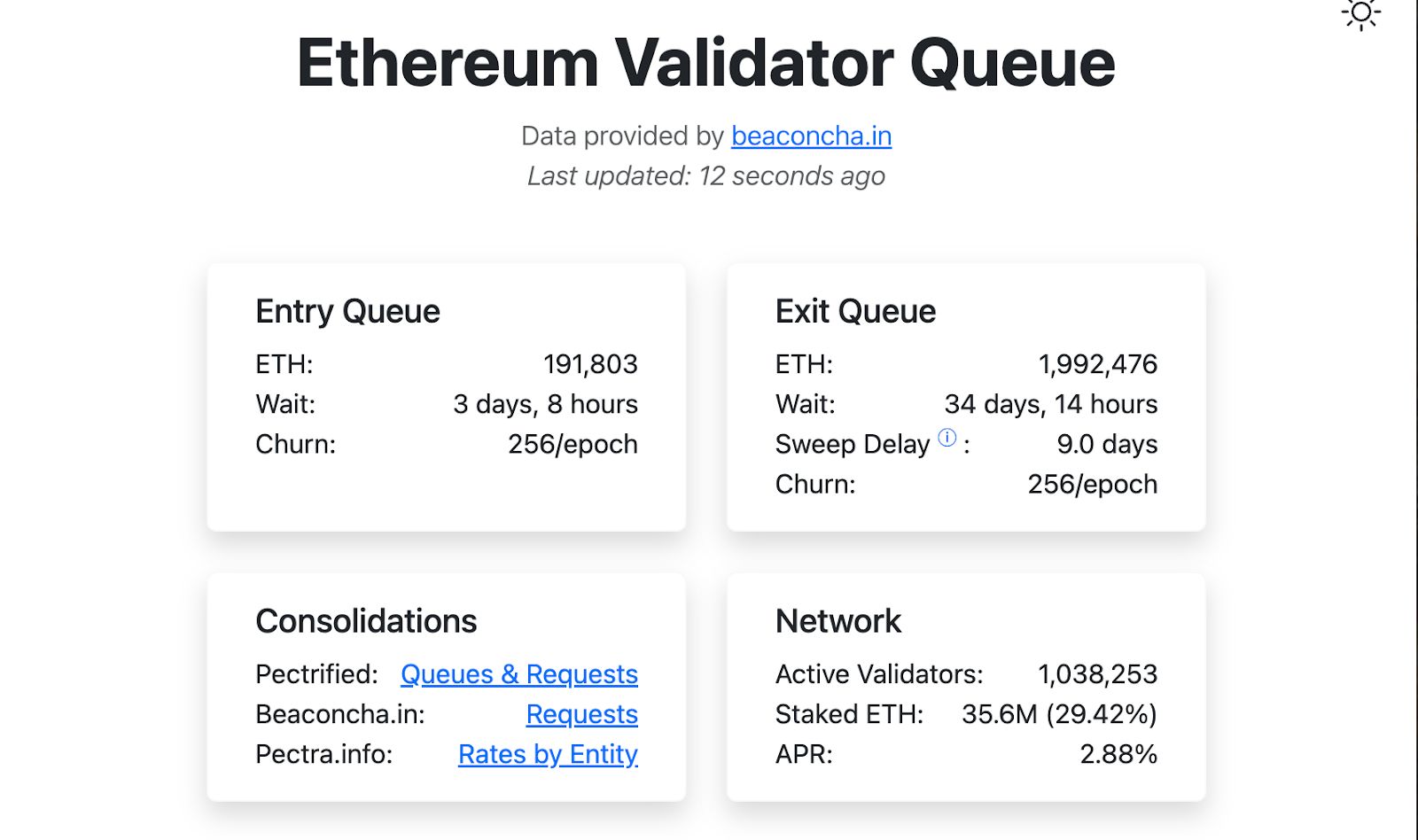The height and width of the screenshot is (840, 1418).
Task: Click the APR value 2.88%
Action: [1118, 754]
